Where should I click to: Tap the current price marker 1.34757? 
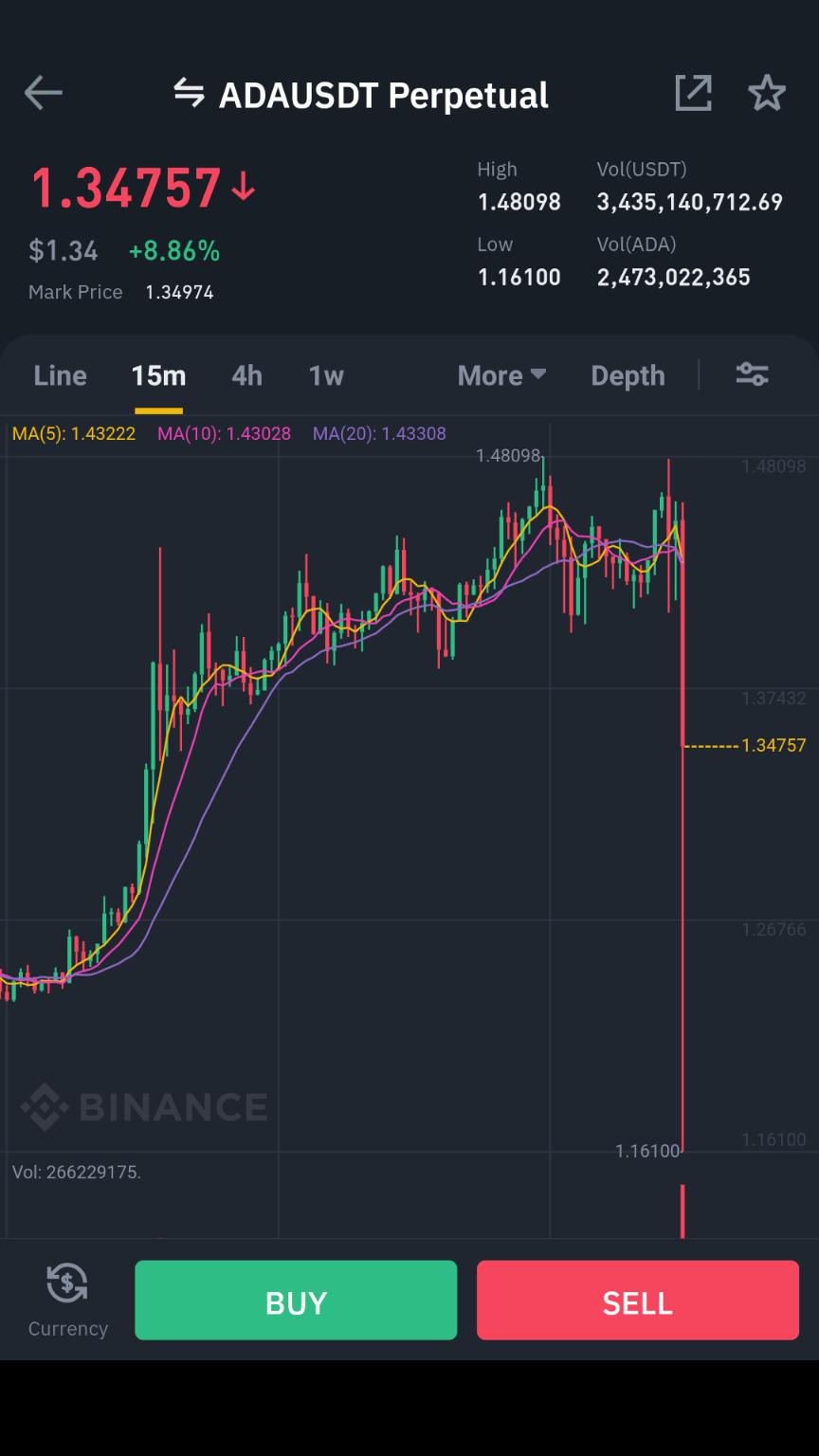[773, 745]
